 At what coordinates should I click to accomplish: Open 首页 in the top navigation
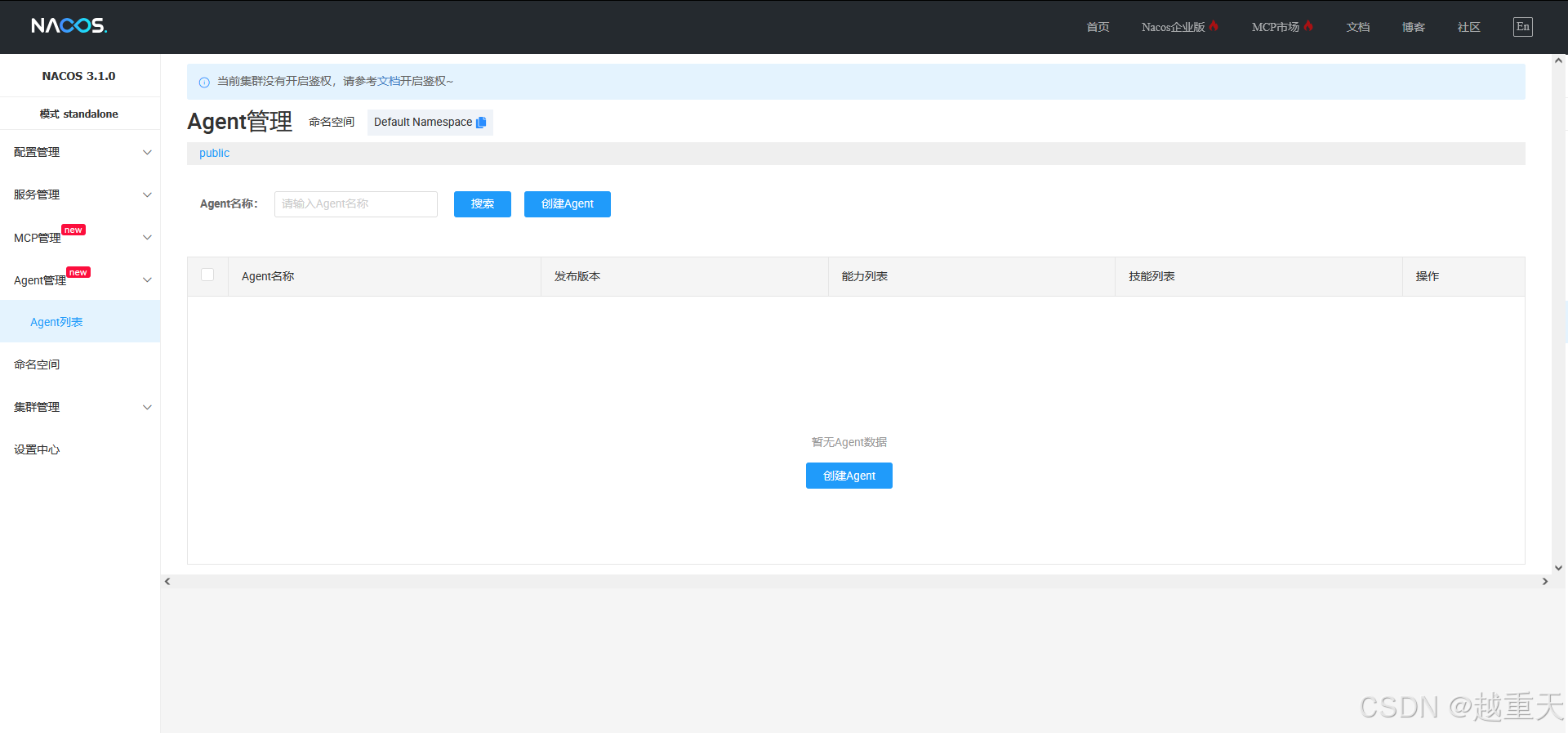coord(1098,27)
